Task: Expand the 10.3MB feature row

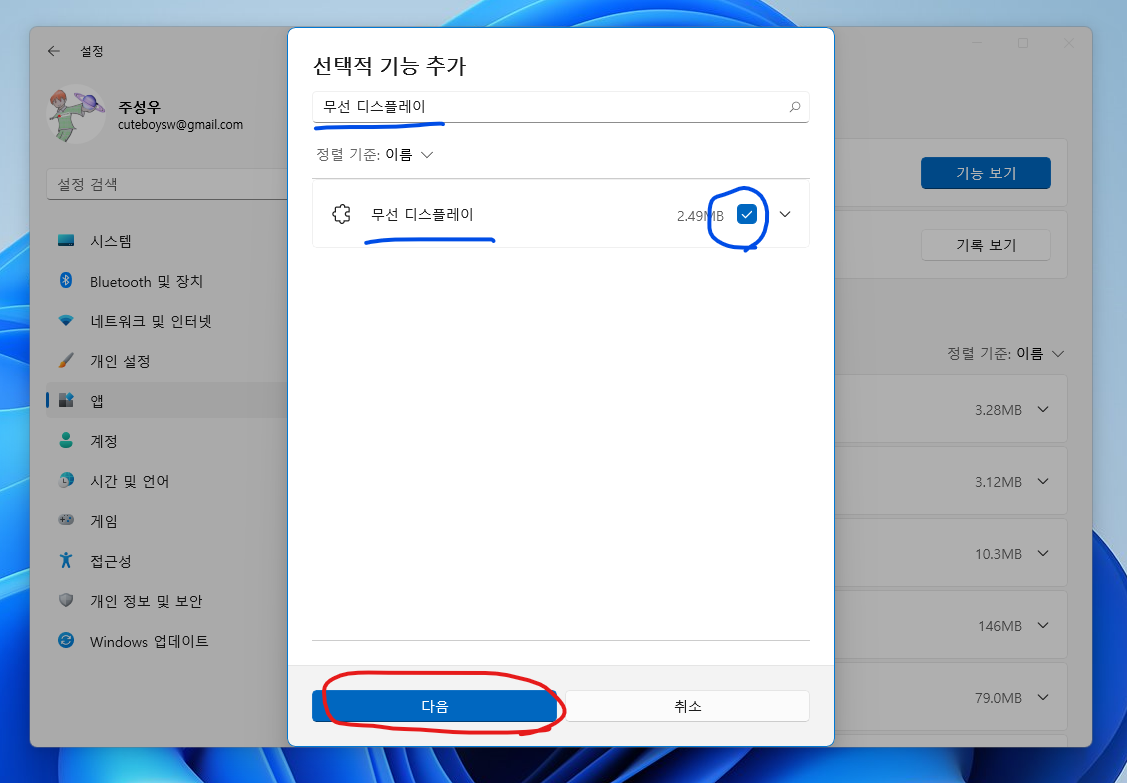Action: [x=1043, y=553]
